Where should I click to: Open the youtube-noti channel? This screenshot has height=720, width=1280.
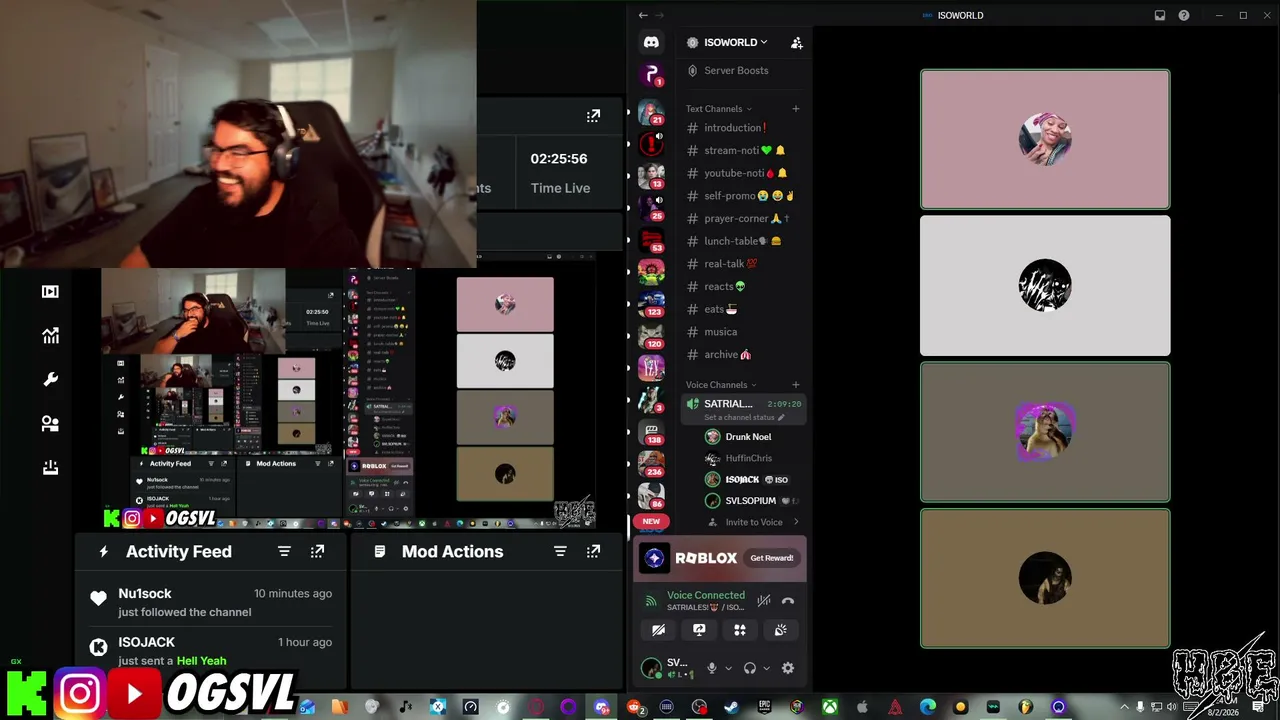coord(744,173)
